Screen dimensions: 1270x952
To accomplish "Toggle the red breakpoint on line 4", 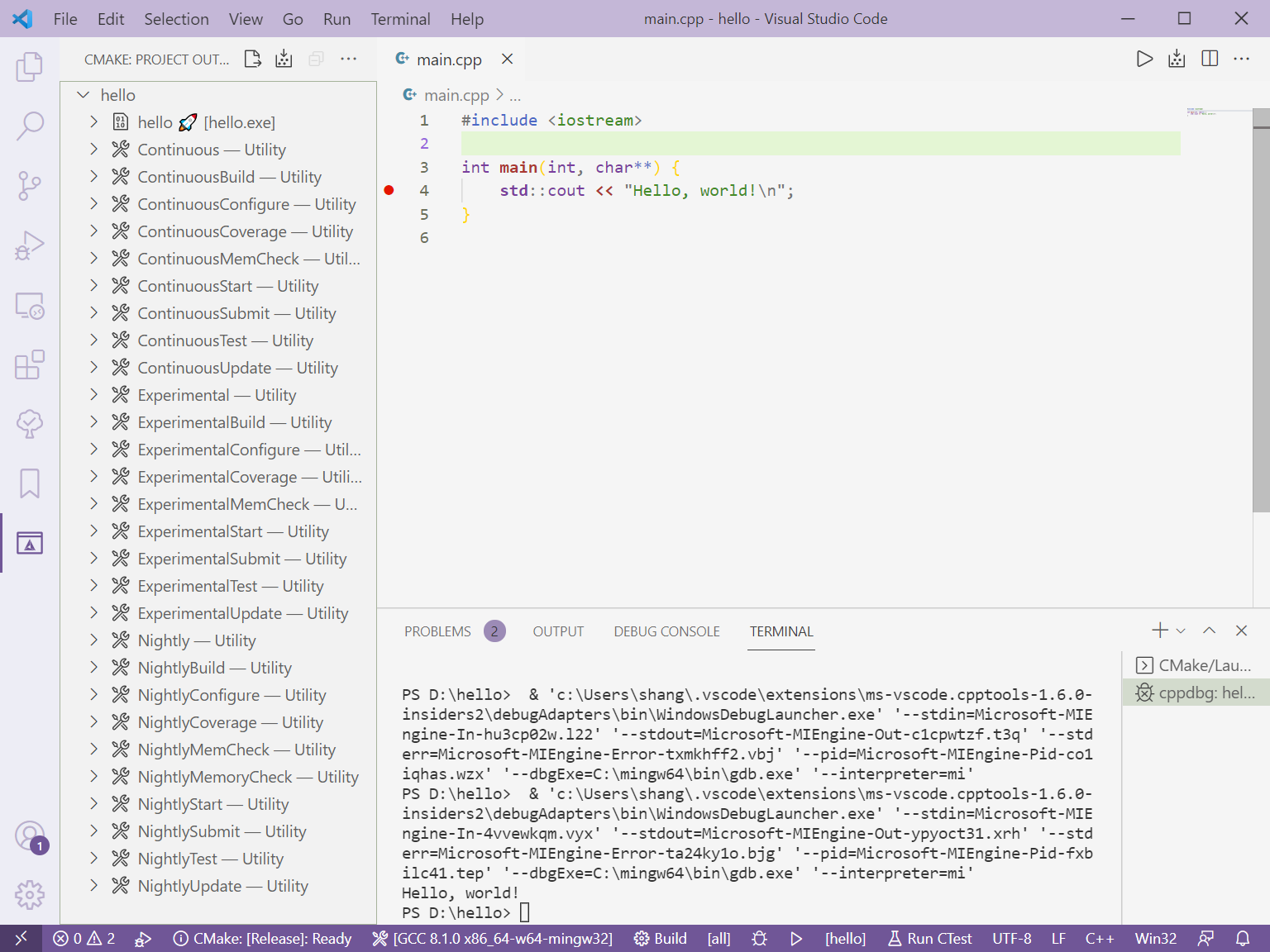I will [x=389, y=190].
